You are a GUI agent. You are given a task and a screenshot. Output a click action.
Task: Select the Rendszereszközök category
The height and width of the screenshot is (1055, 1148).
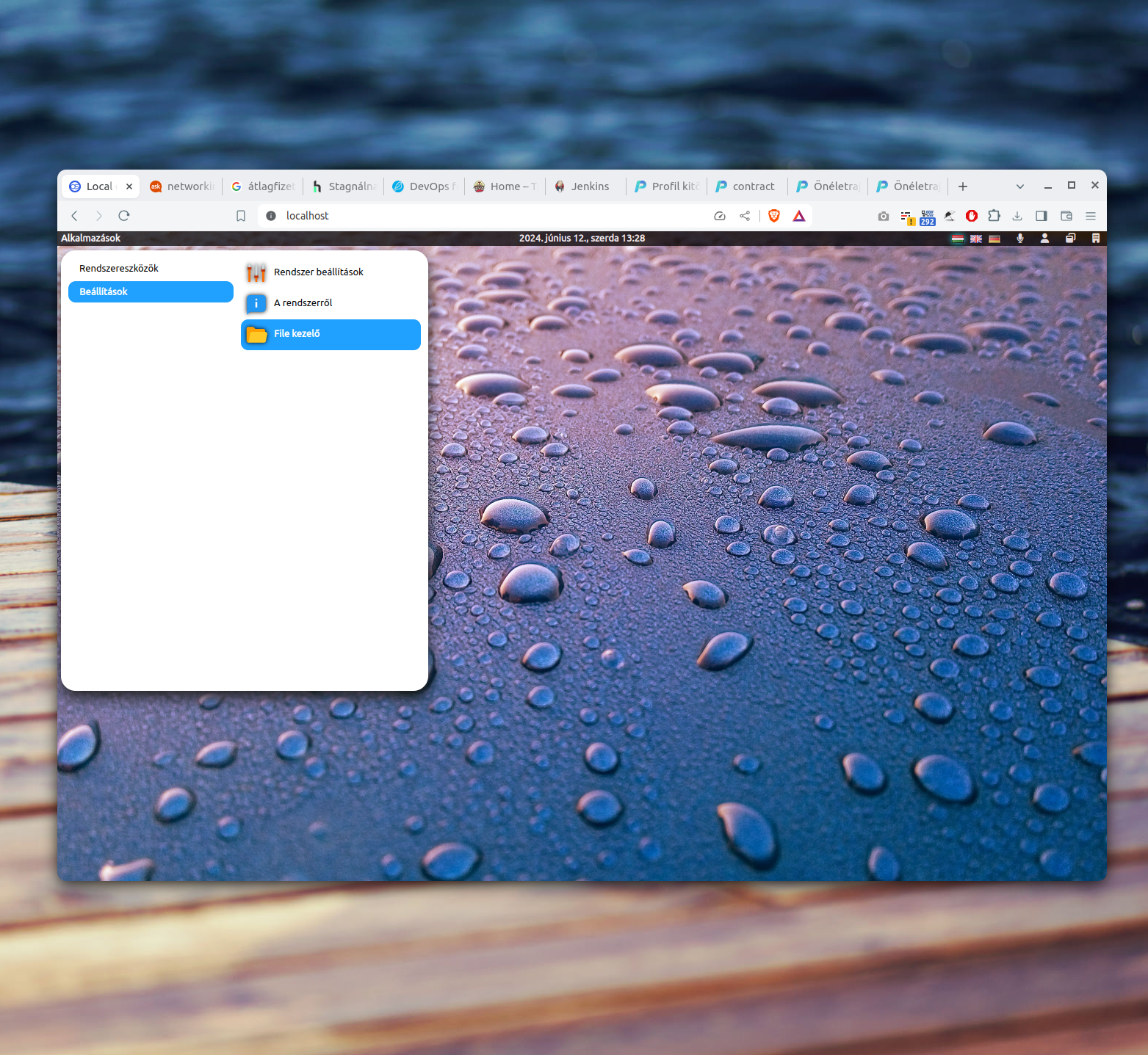pos(119,269)
